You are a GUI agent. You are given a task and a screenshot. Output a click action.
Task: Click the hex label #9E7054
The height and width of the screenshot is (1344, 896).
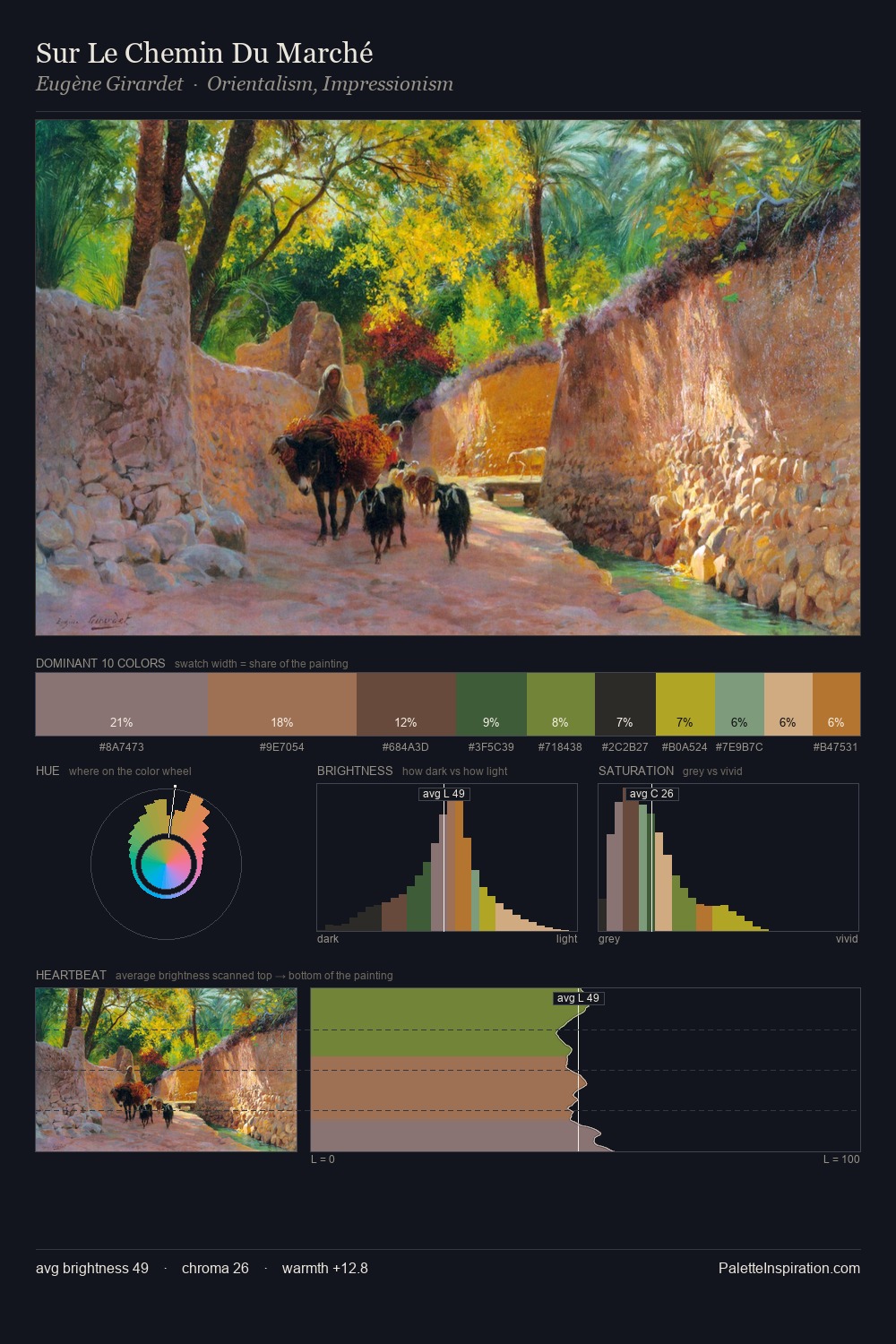[x=282, y=746]
